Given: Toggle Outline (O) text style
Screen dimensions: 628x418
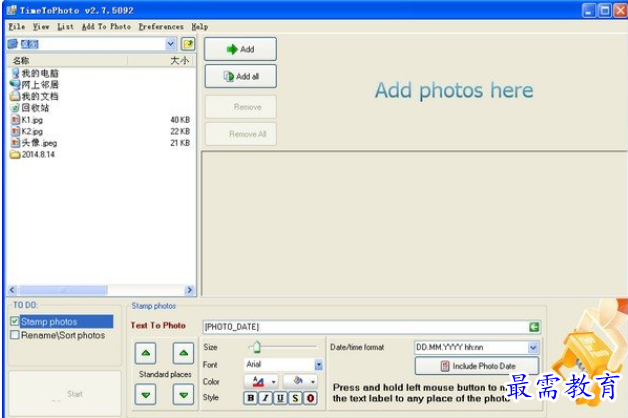Looking at the screenshot, I should click(310, 398).
